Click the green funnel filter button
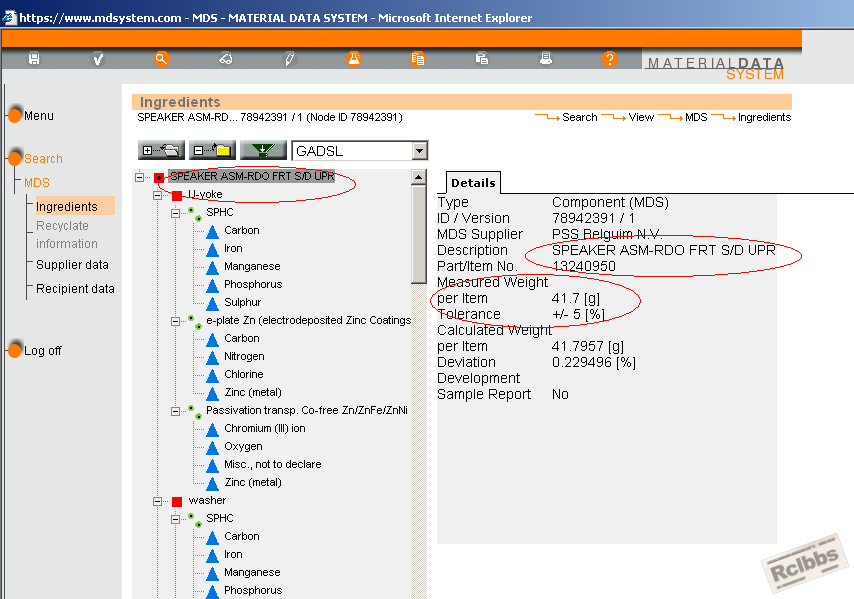854x599 pixels. (264, 150)
